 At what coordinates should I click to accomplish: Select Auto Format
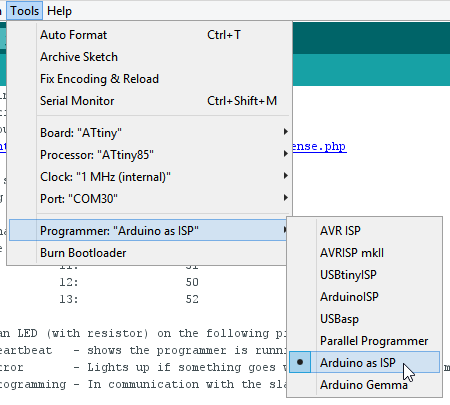click(149, 35)
